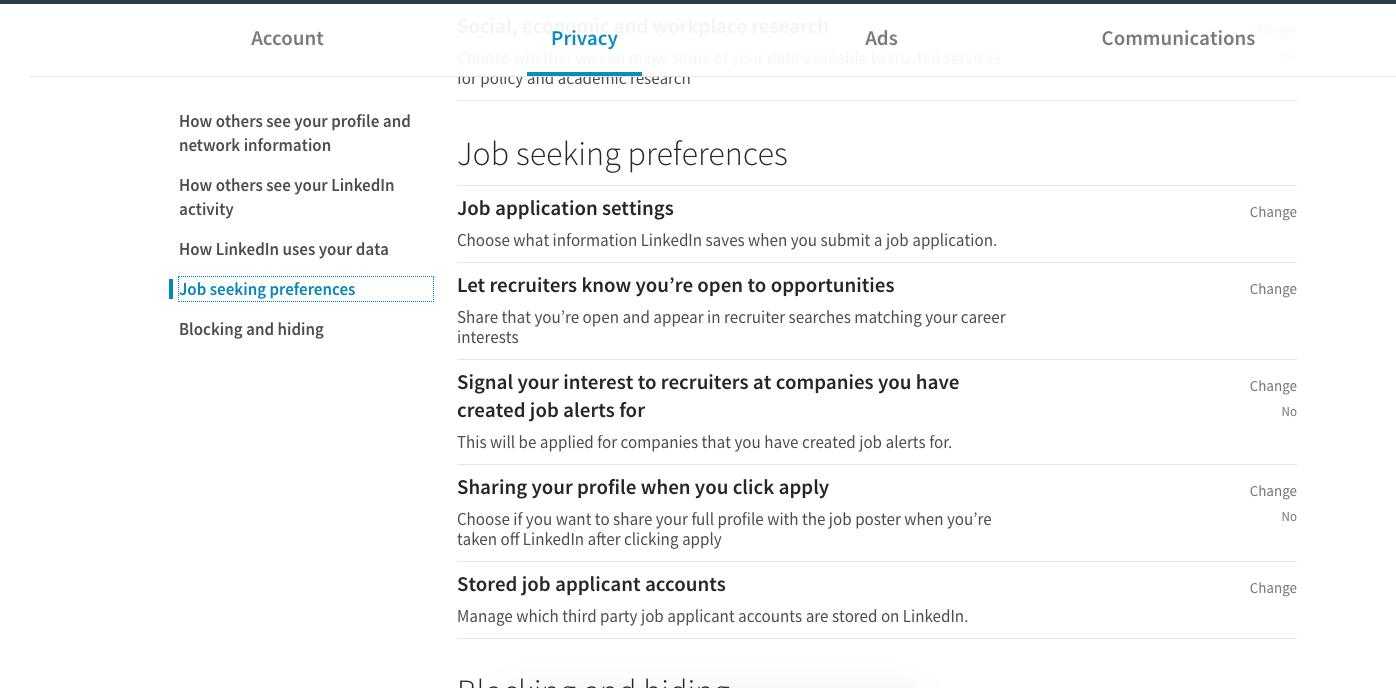Open the Account tab
This screenshot has width=1396, height=688.
click(287, 38)
